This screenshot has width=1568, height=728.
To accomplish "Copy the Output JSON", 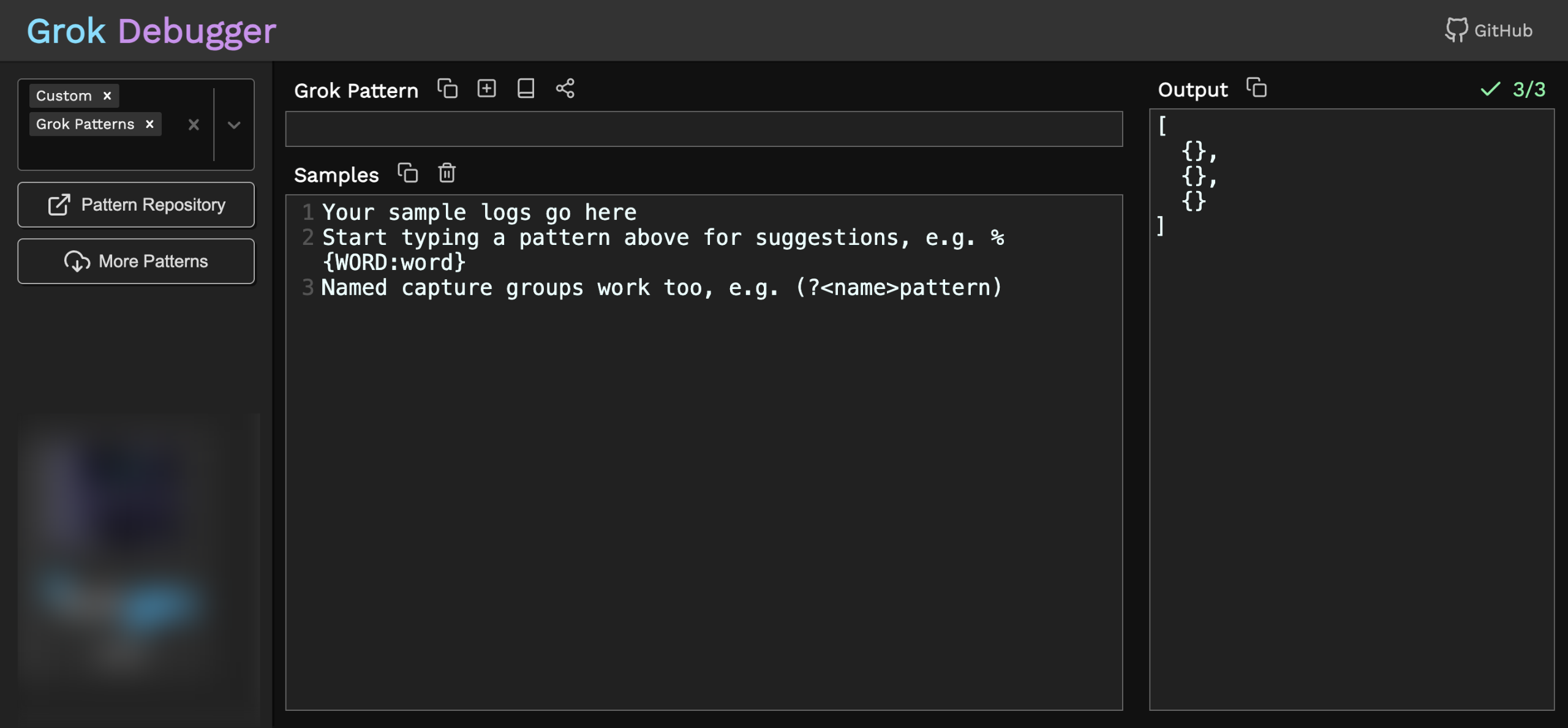I will tap(1256, 88).
